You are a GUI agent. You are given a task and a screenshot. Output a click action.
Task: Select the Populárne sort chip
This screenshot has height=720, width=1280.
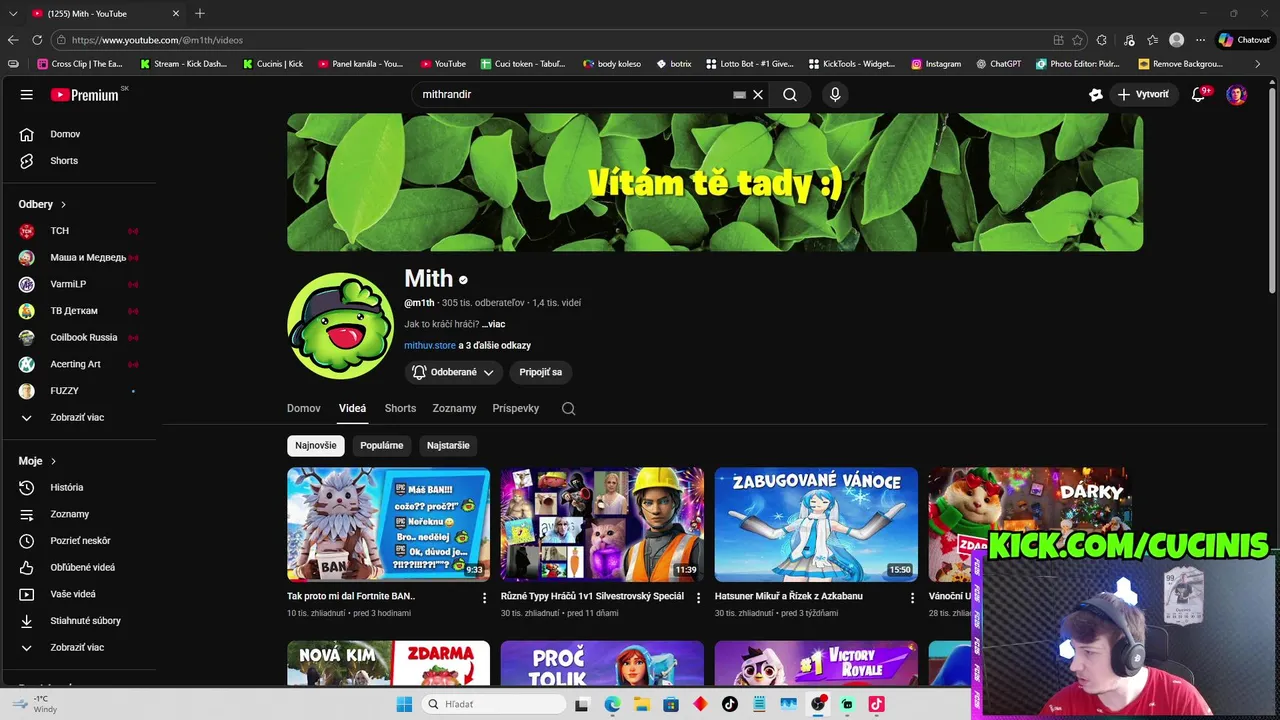(x=382, y=446)
